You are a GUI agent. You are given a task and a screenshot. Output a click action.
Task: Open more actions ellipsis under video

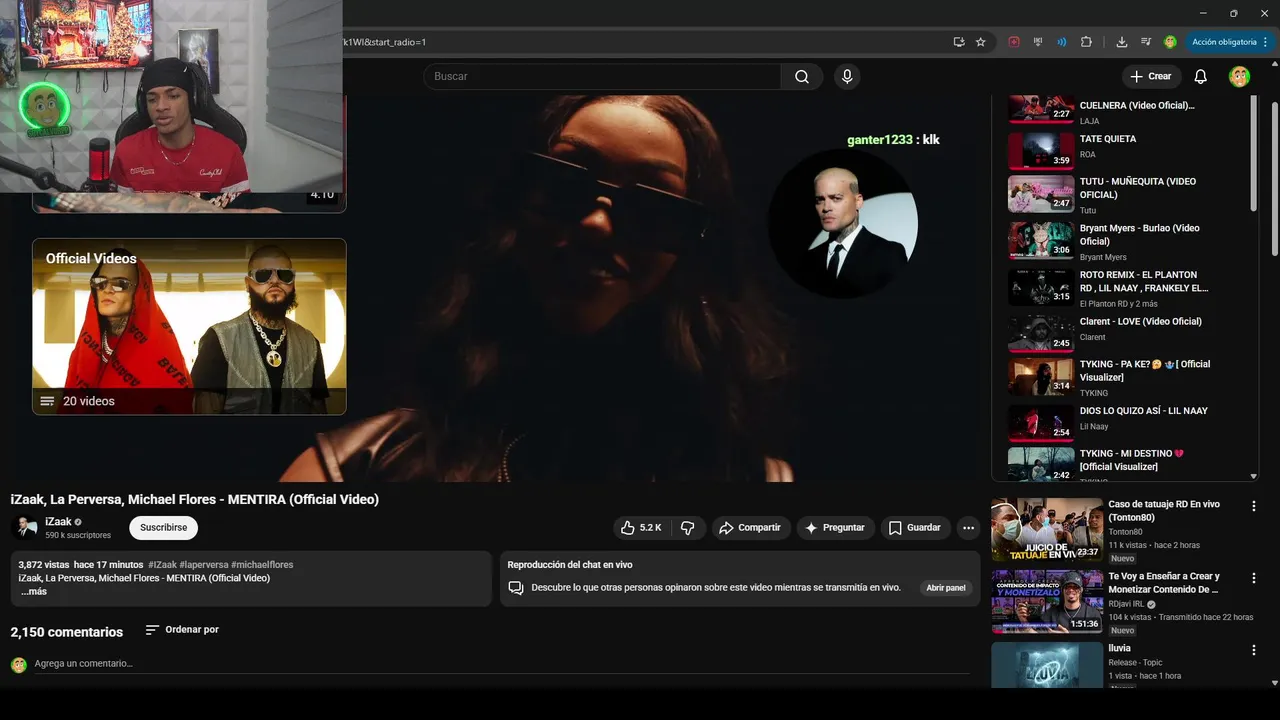click(x=968, y=528)
